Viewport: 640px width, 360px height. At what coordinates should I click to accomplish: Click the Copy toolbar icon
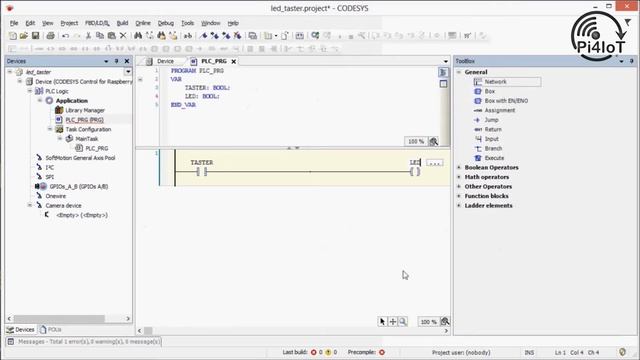[x=100, y=36]
